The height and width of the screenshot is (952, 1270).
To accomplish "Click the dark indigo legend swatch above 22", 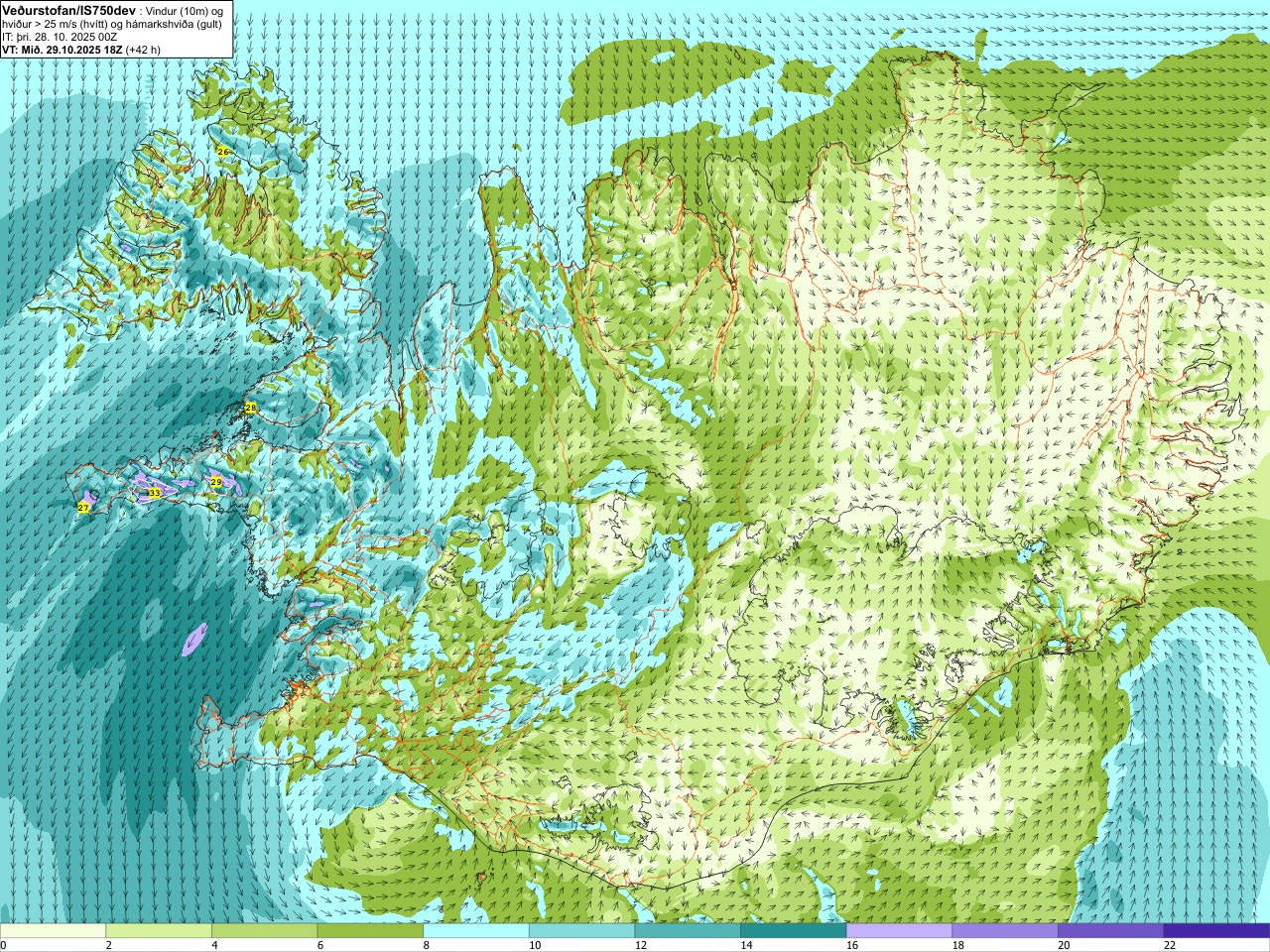I will tap(1216, 931).
